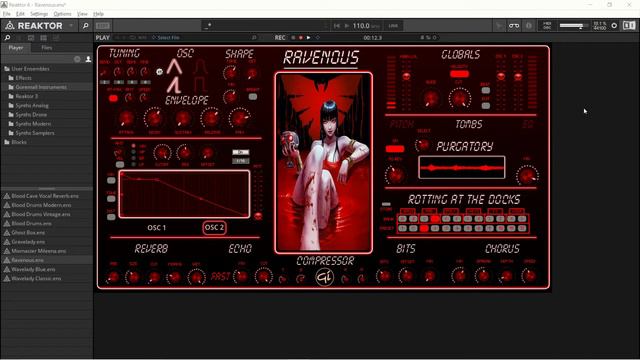640x360 pixels.
Task: Click the skip-to-start transport button
Action: [x=337, y=26]
